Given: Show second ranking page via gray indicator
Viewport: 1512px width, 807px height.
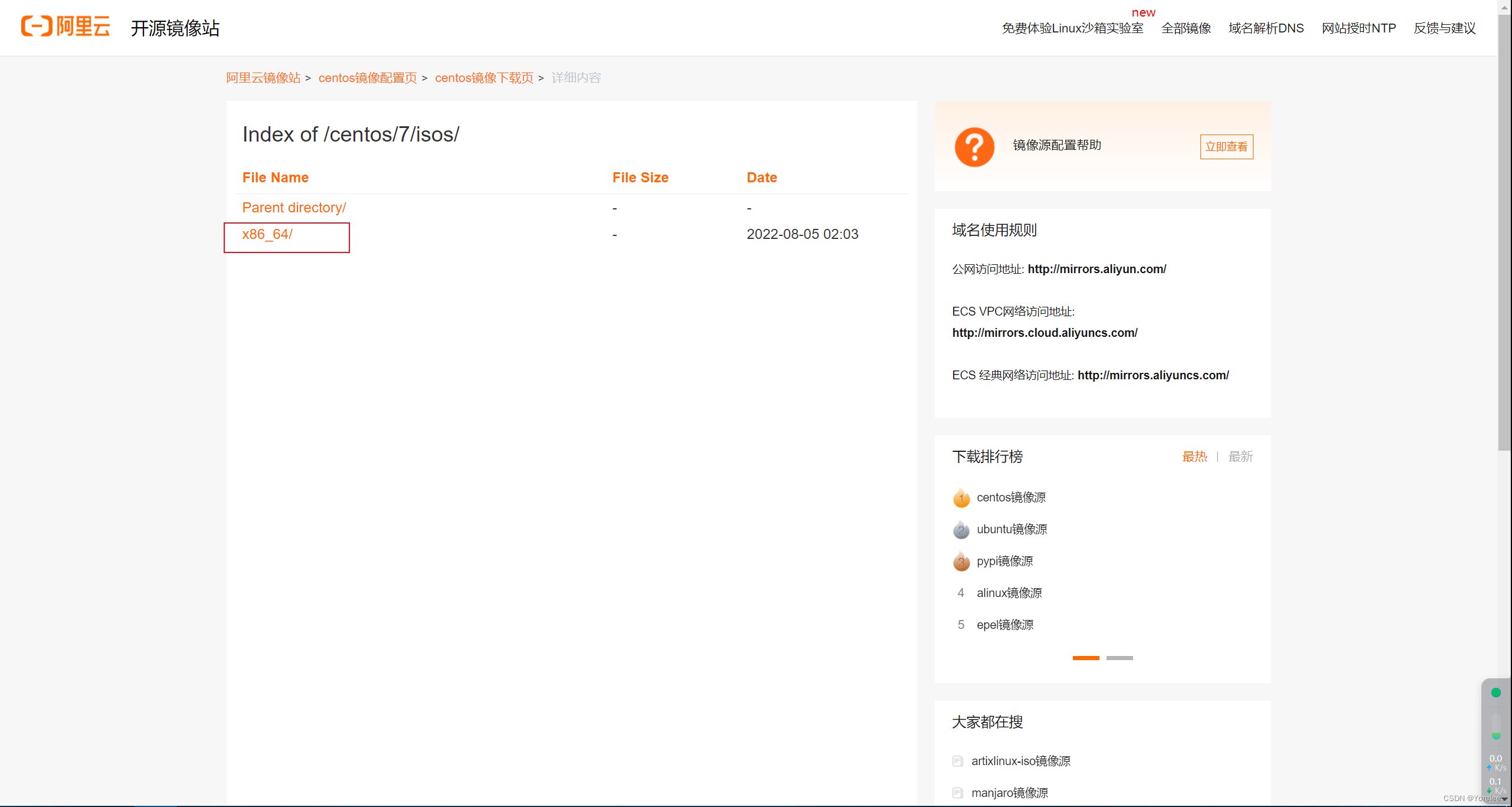Looking at the screenshot, I should point(1119,658).
